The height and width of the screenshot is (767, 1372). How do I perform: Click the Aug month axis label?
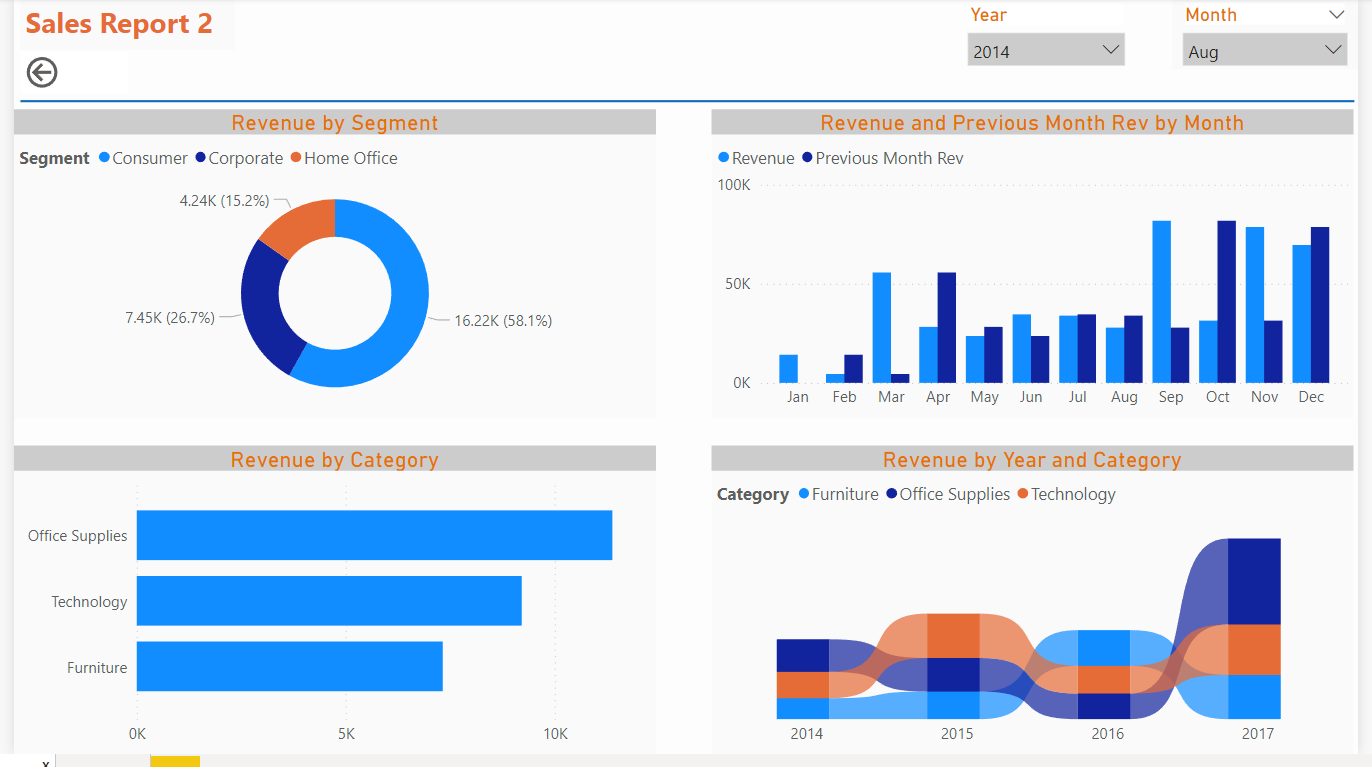click(x=1124, y=397)
